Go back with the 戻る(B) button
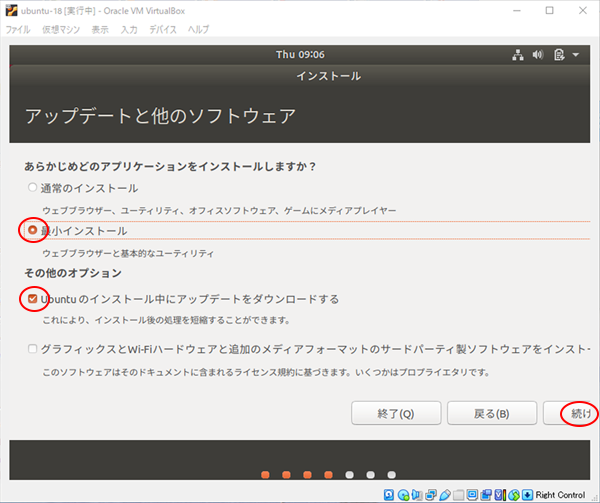 pos(492,413)
